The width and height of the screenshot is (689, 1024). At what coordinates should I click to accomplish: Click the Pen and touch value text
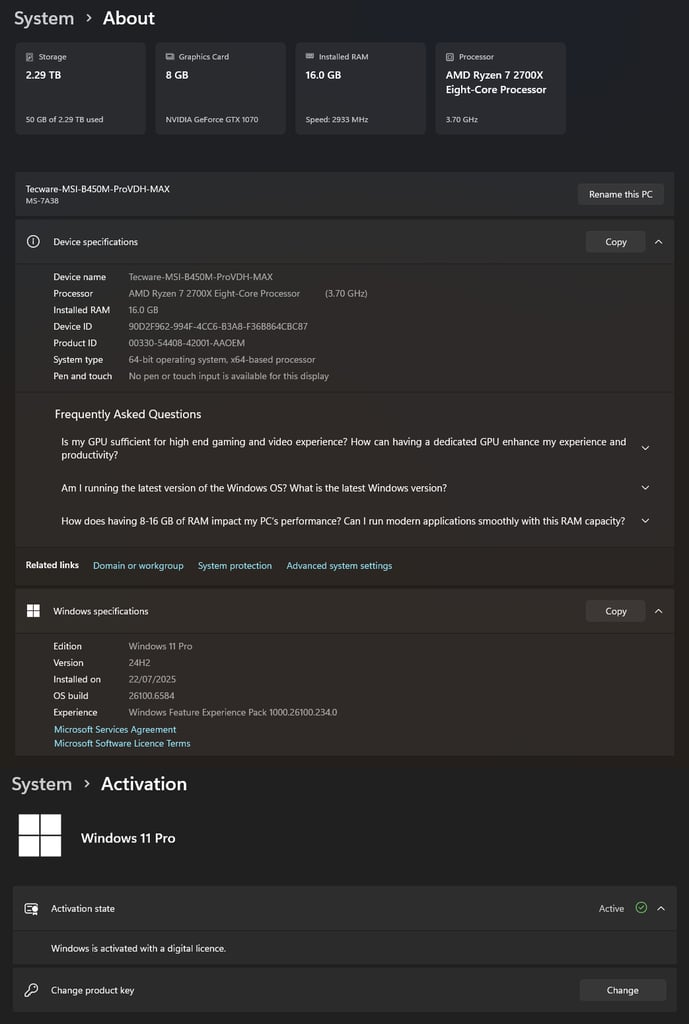pyautogui.click(x=229, y=376)
